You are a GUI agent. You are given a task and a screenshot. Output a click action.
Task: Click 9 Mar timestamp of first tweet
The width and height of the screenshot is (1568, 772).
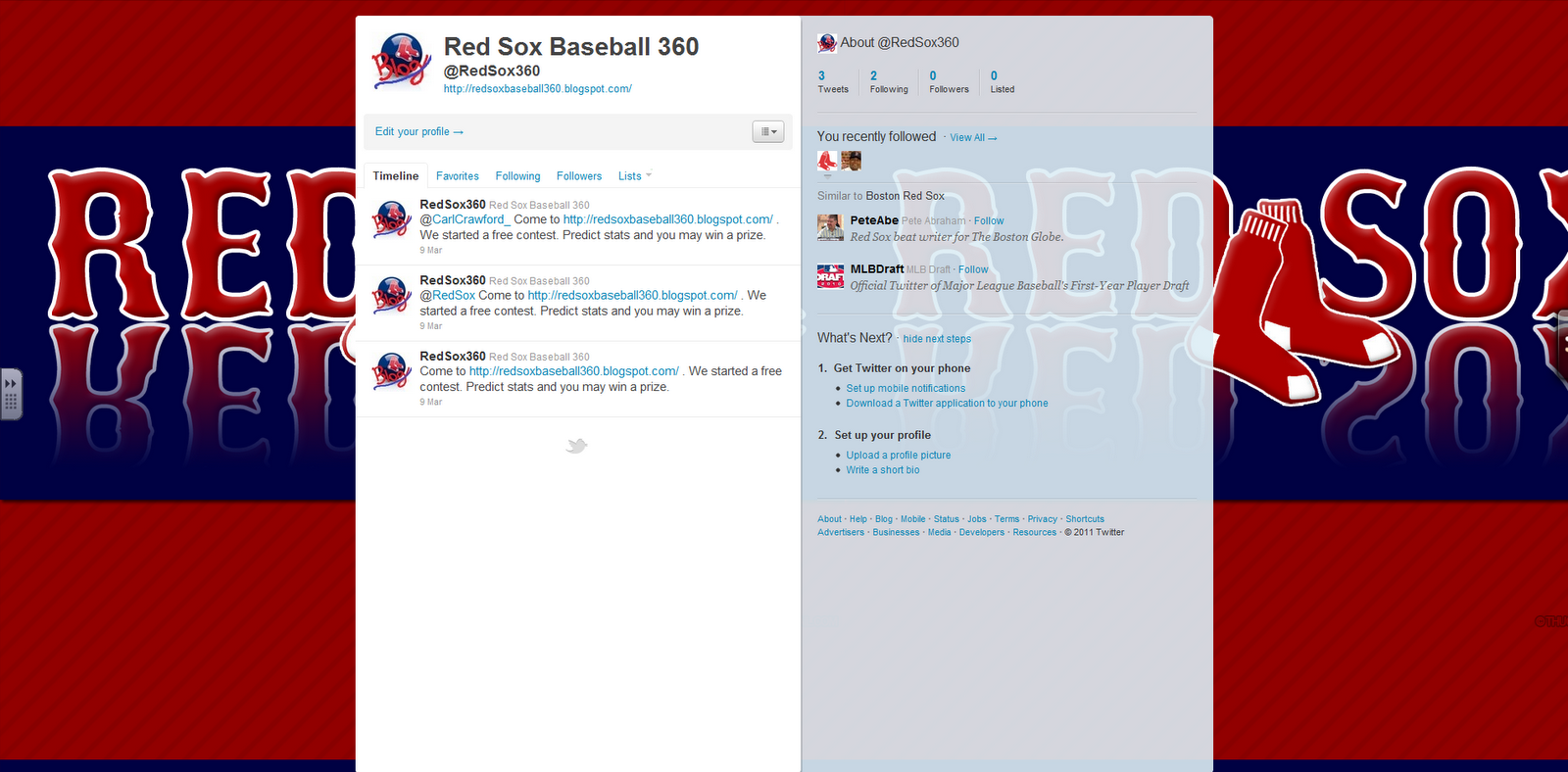(431, 251)
